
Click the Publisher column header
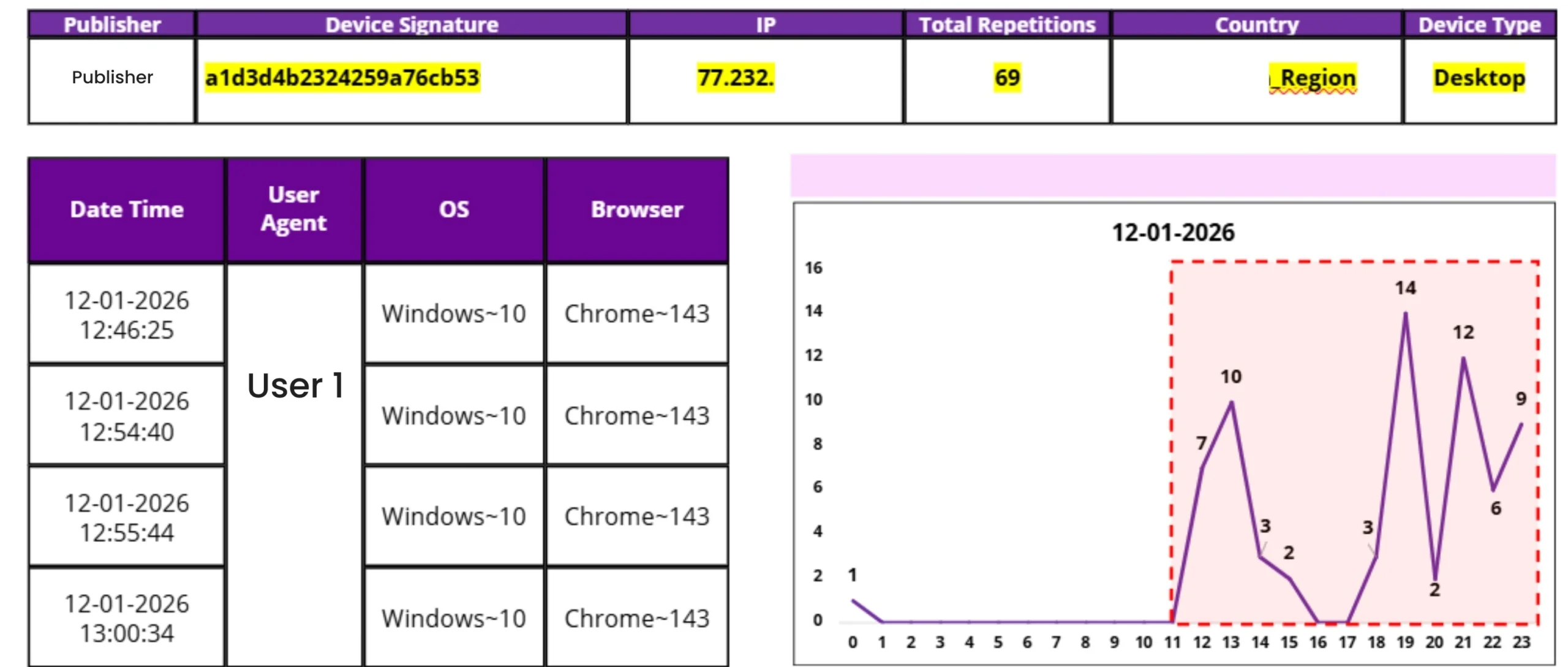pyautogui.click(x=113, y=24)
